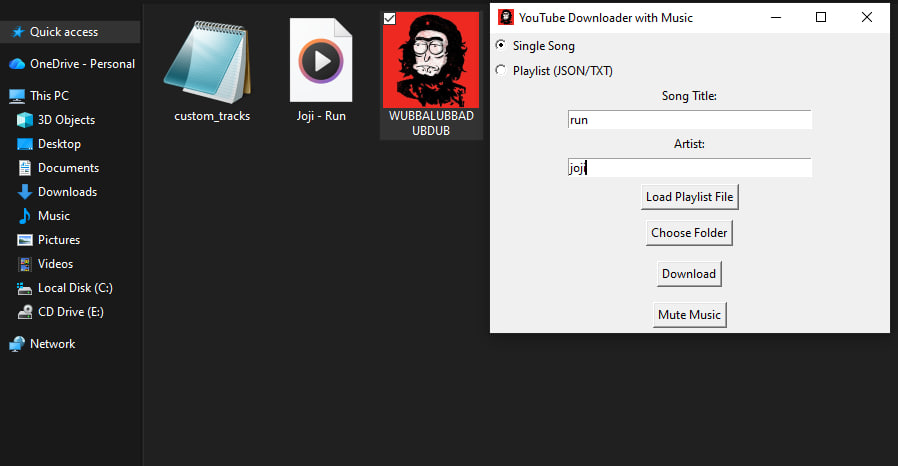Image resolution: width=898 pixels, height=466 pixels.
Task: Click the Videos filmstrip icon
Action: [x=25, y=264]
